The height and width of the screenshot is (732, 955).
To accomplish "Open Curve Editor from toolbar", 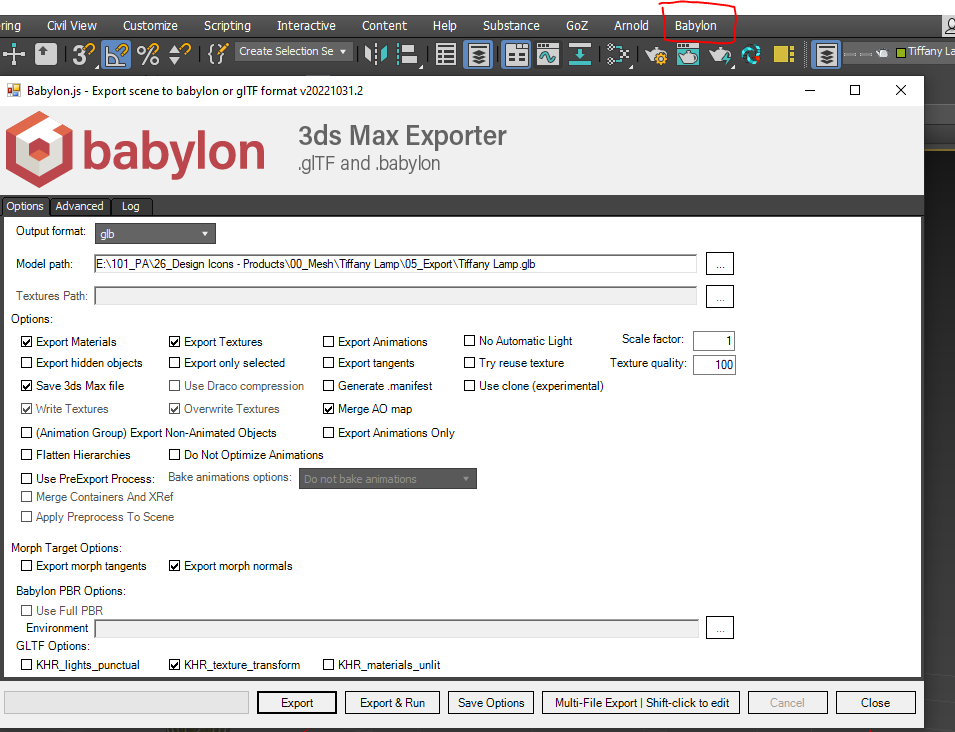I will point(547,54).
